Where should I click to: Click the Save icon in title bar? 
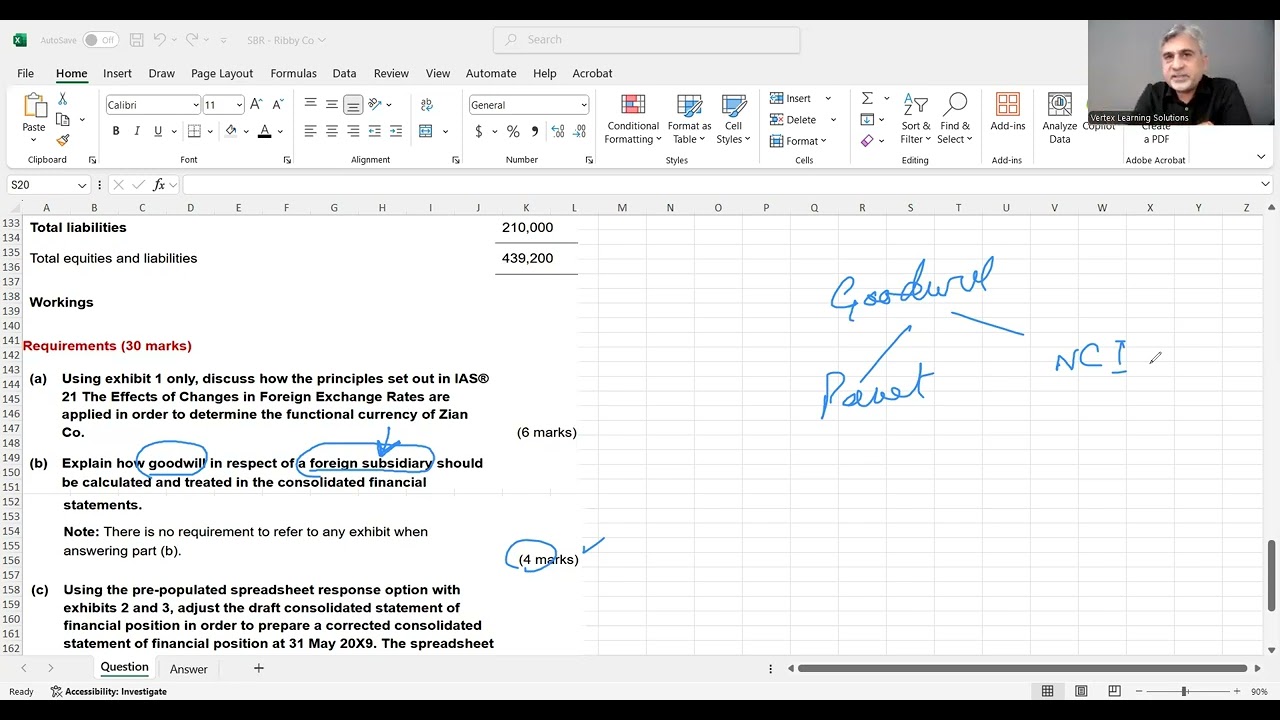coord(137,40)
